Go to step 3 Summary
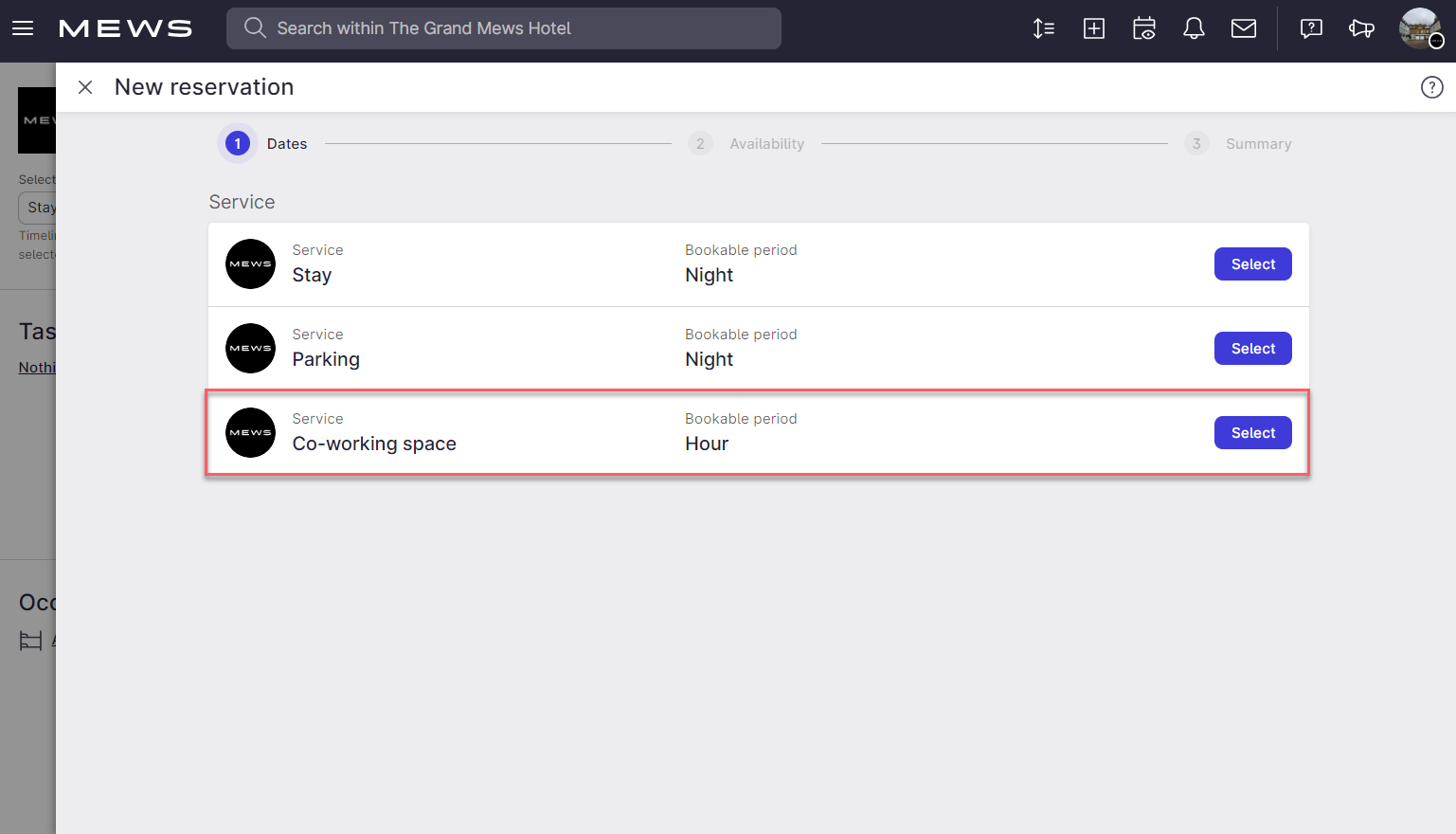1456x834 pixels. (x=1238, y=144)
